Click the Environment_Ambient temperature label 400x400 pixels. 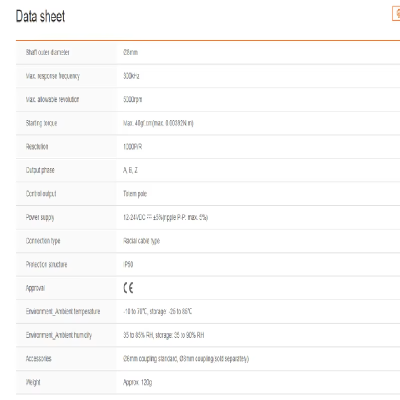coord(63,312)
